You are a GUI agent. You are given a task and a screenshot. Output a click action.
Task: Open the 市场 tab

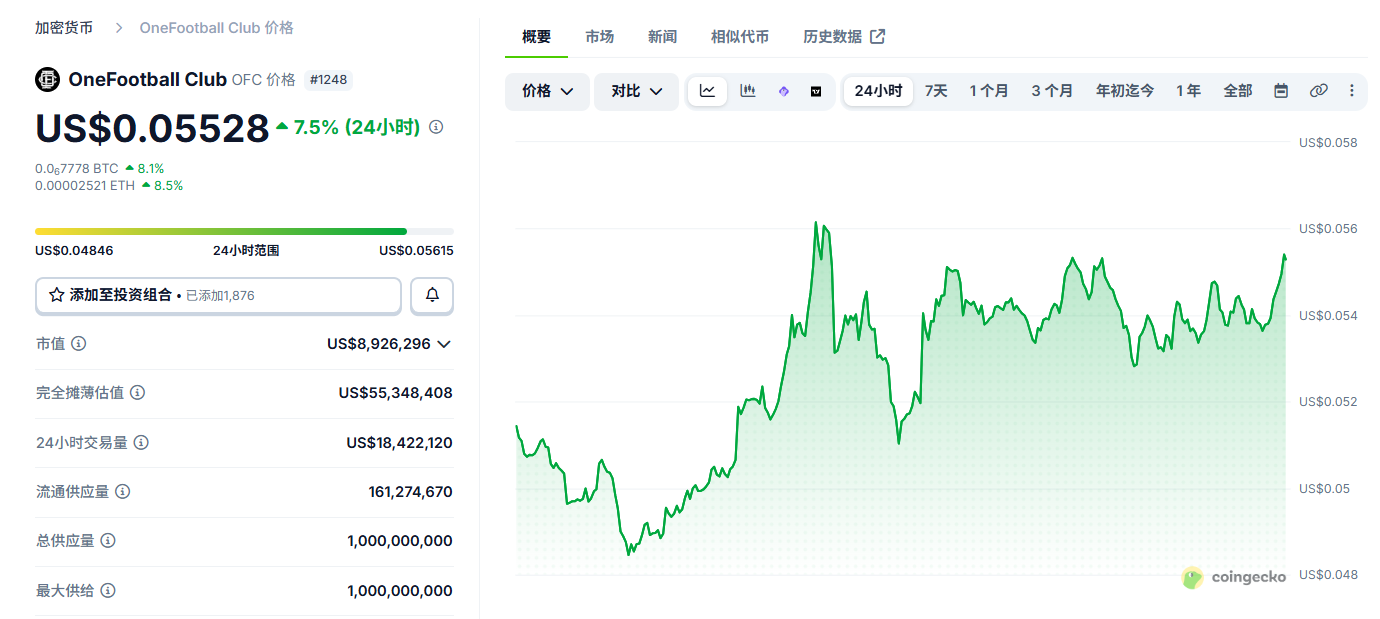coord(600,36)
